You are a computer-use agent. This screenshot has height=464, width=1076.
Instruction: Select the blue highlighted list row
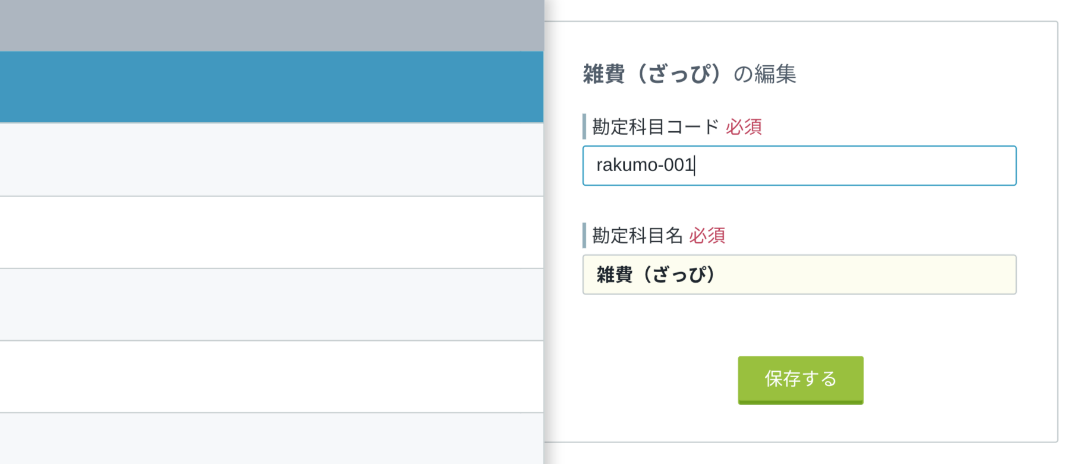tap(272, 86)
